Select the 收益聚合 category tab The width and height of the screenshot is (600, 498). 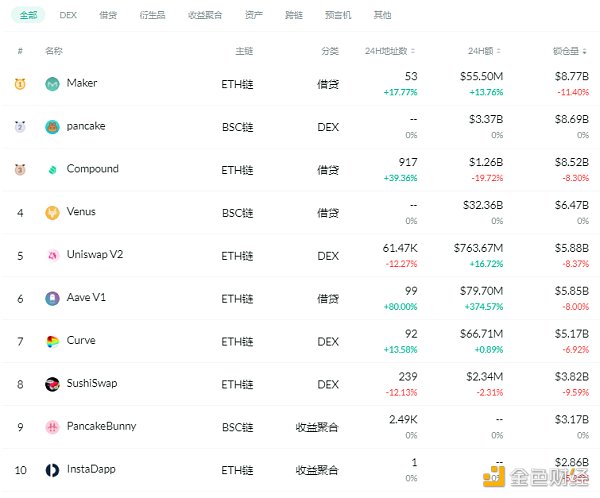pos(205,15)
